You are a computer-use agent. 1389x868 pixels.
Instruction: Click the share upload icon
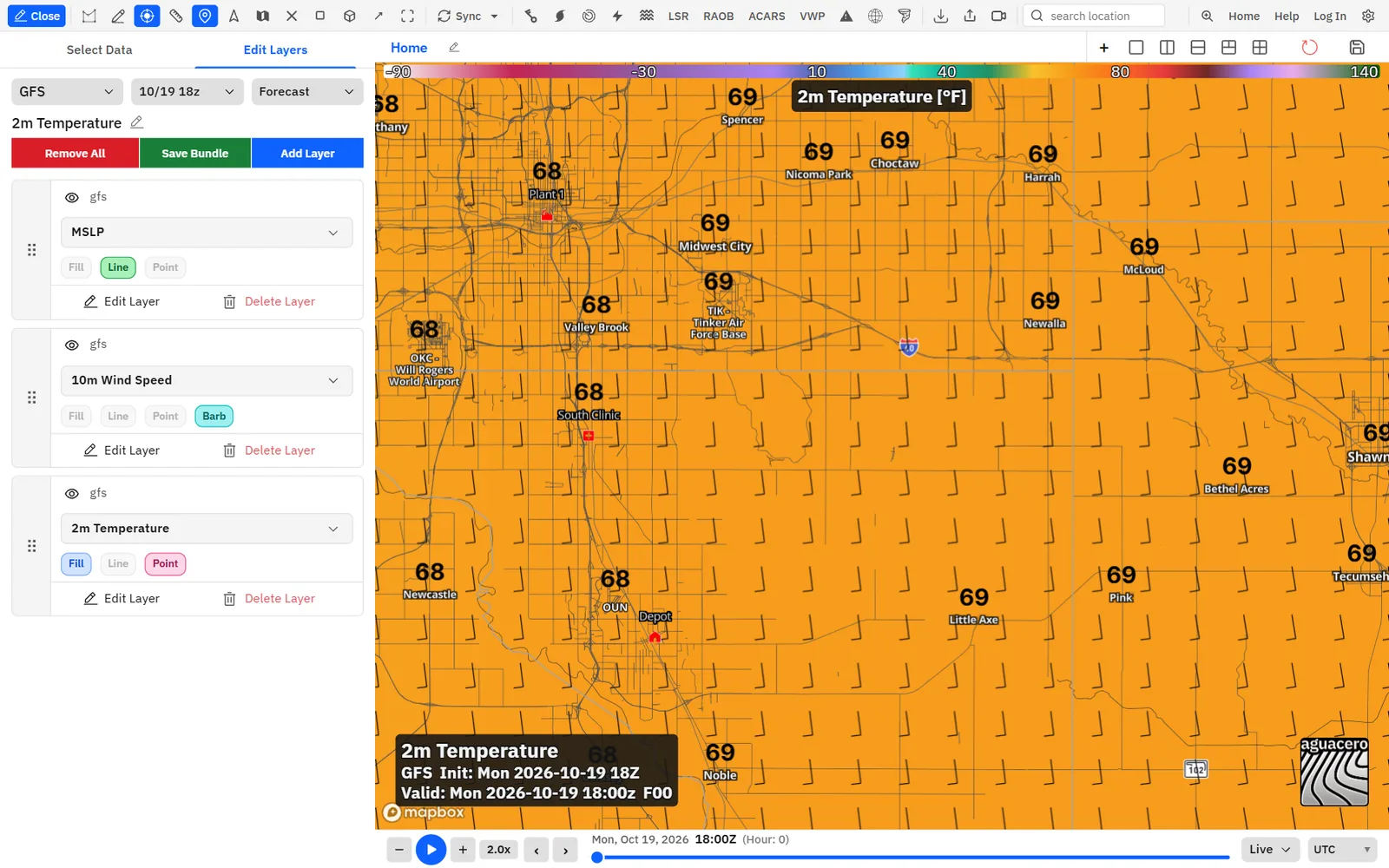click(x=970, y=16)
